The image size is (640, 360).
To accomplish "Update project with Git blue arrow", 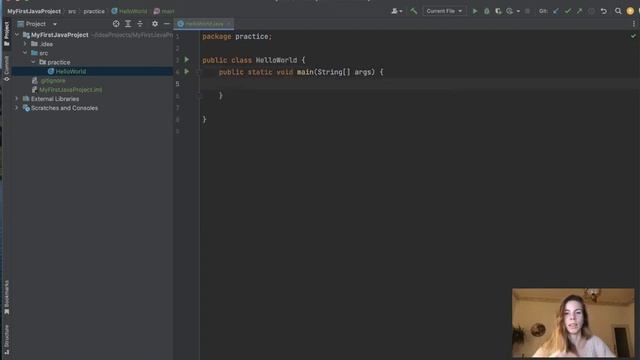I will (556, 11).
